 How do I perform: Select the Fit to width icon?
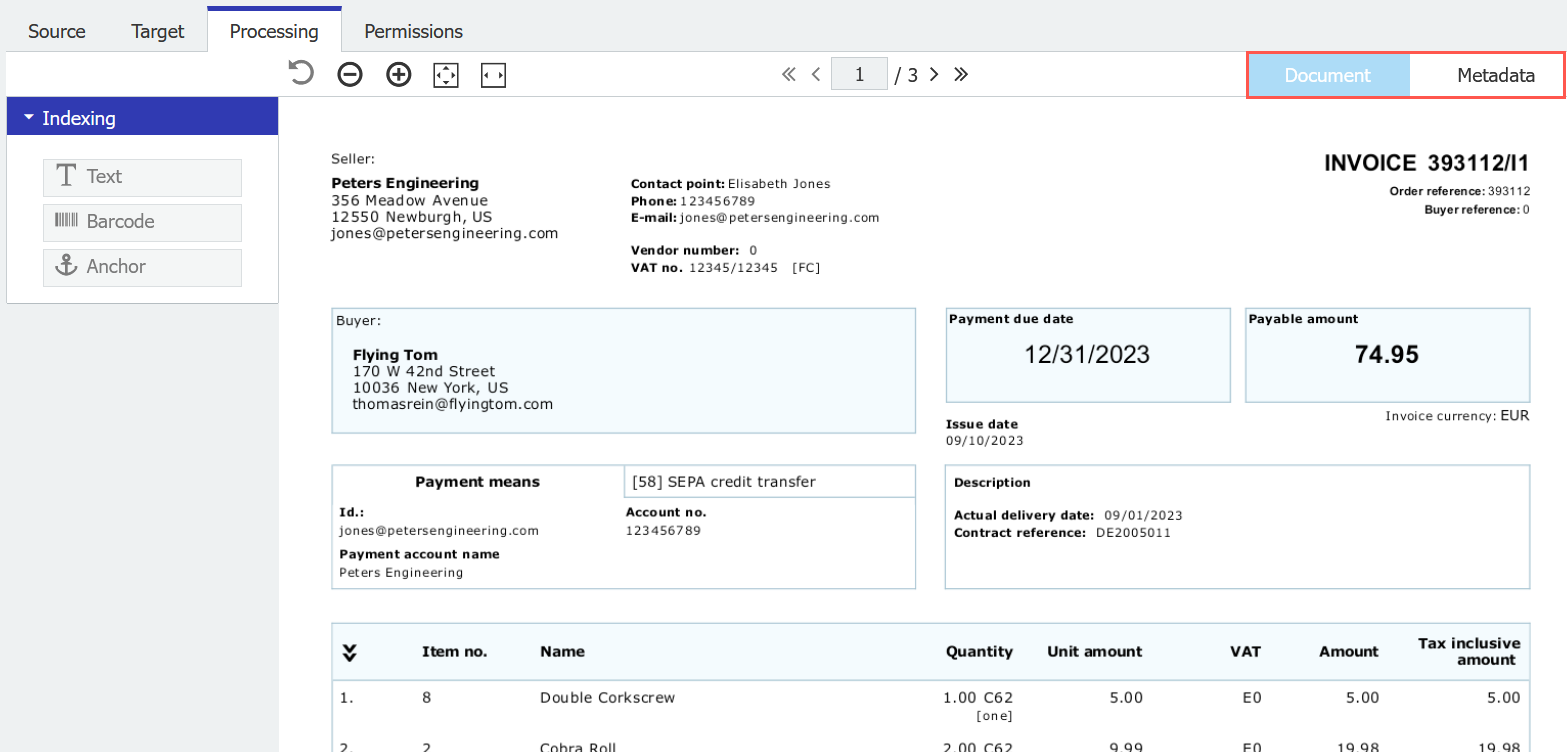493,73
